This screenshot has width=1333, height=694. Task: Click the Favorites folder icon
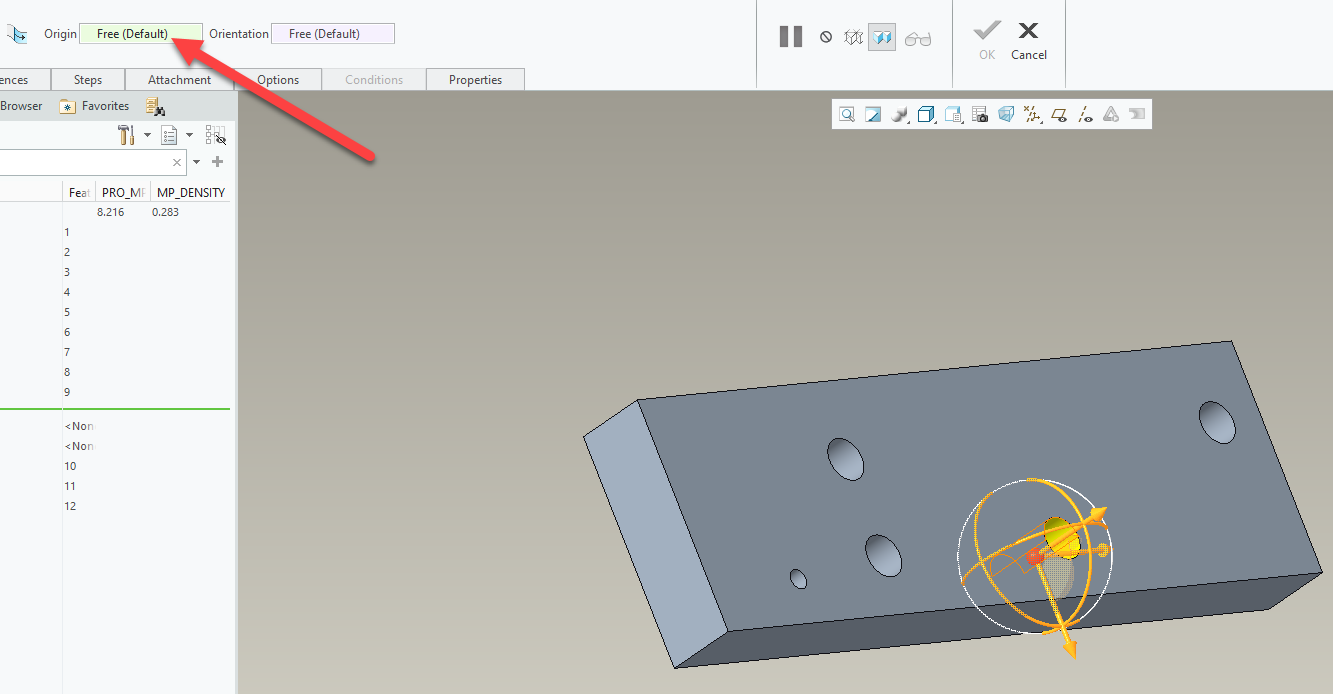click(66, 105)
